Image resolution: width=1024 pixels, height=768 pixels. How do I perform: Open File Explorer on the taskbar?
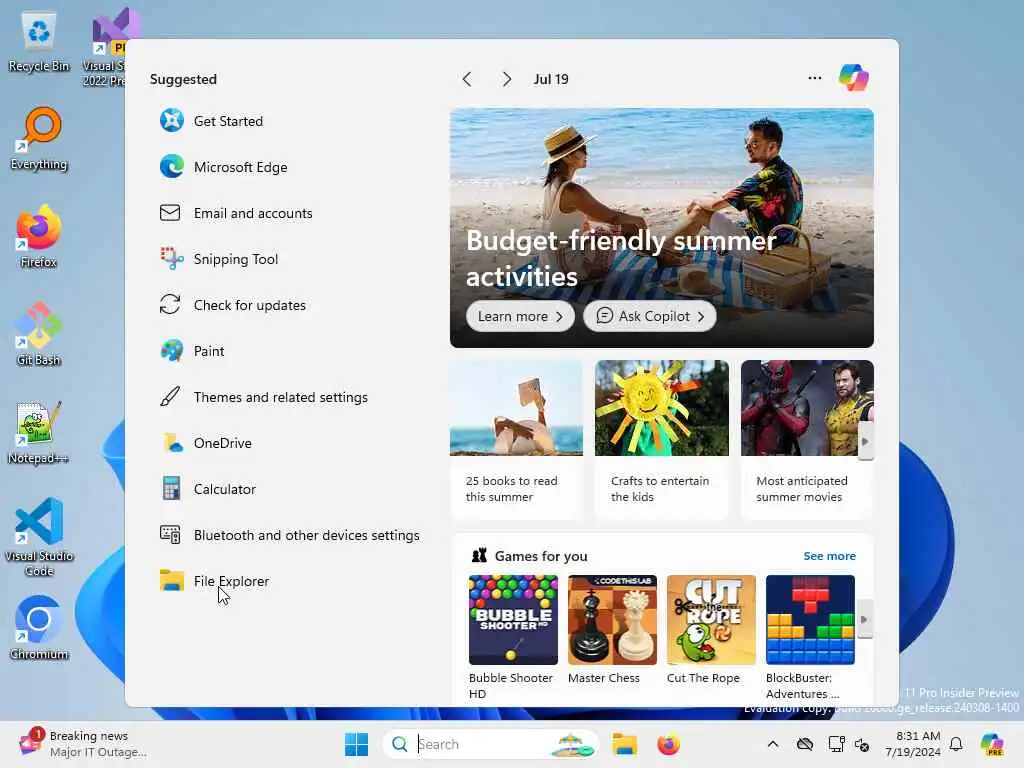click(624, 744)
